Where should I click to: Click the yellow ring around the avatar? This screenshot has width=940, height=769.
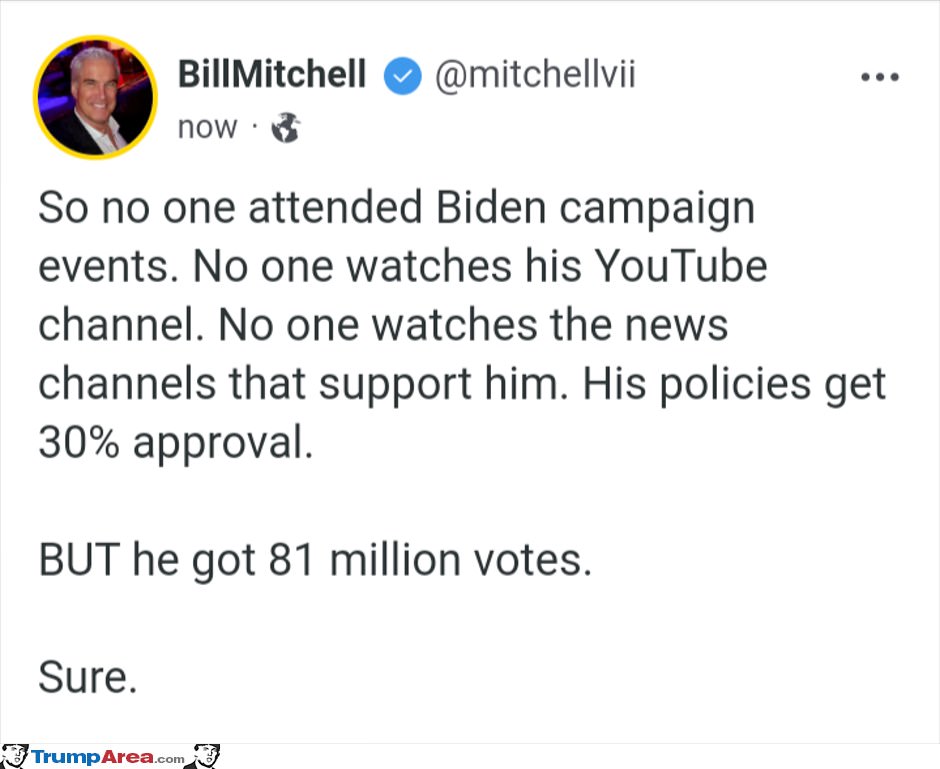coord(95,38)
